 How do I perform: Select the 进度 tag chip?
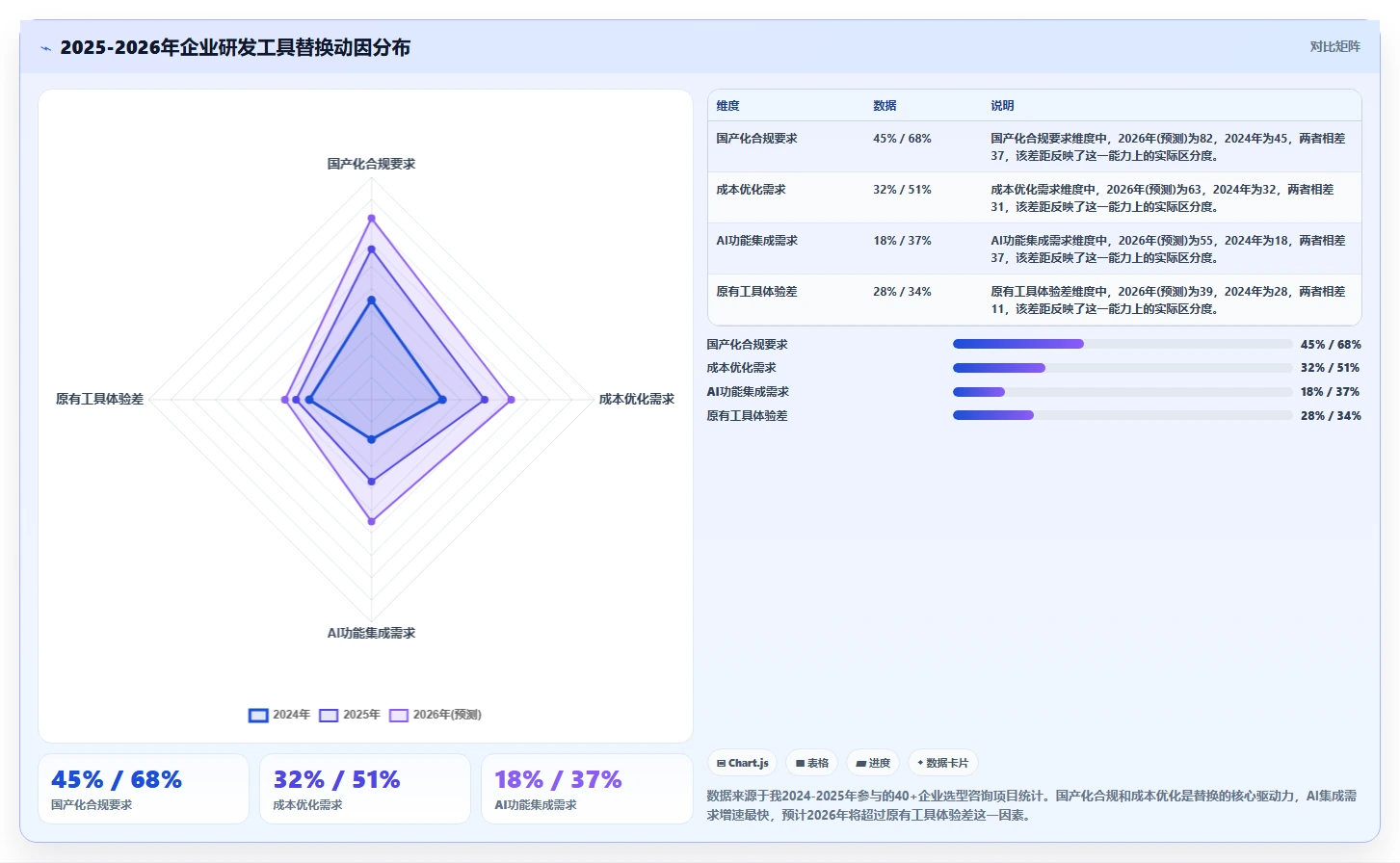click(x=873, y=763)
